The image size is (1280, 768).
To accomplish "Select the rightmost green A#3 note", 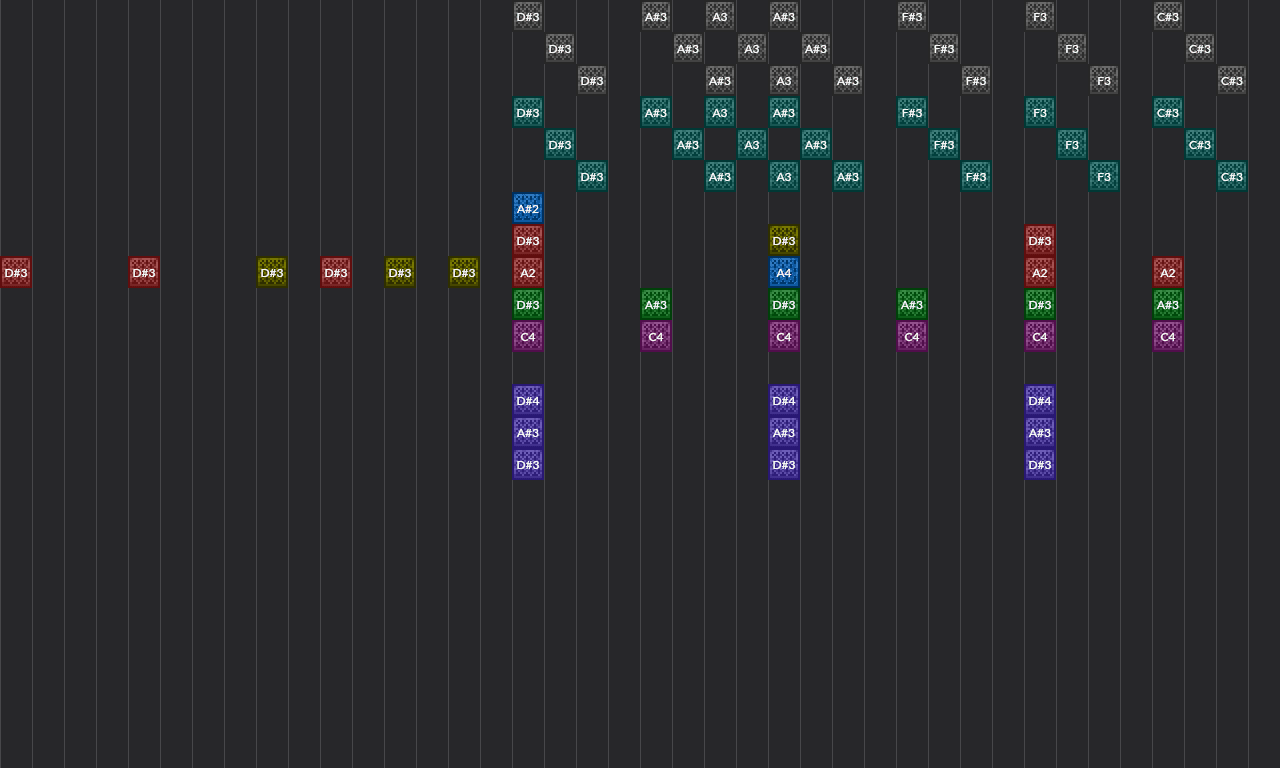I will [1168, 304].
